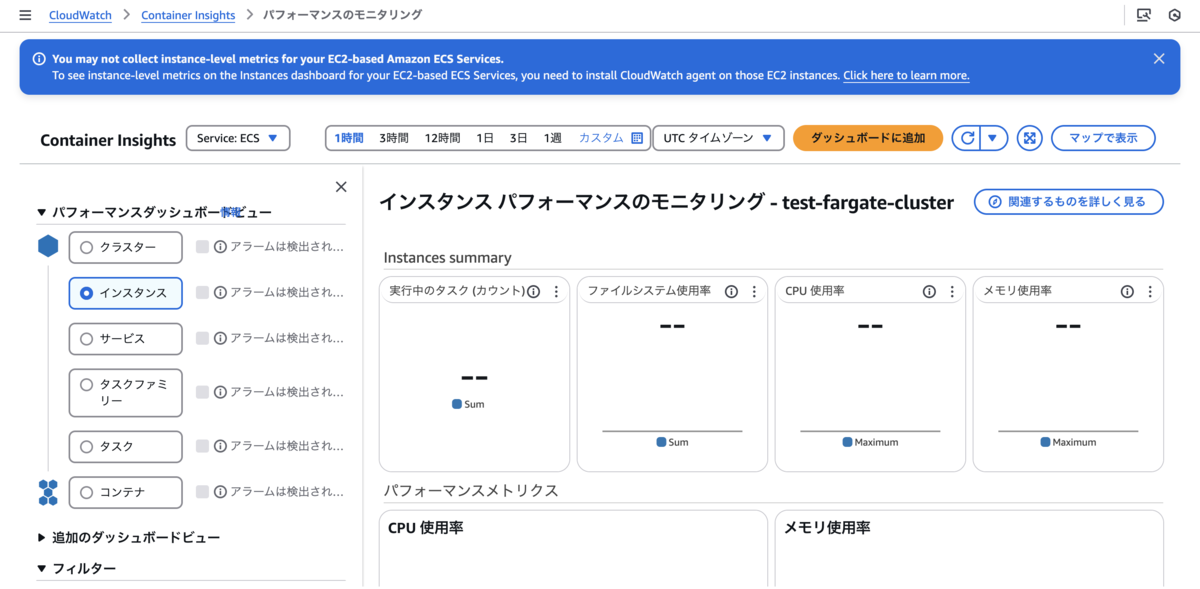
Task: Click the Sum legend swatch in 実行中のタスク
Action: point(457,404)
